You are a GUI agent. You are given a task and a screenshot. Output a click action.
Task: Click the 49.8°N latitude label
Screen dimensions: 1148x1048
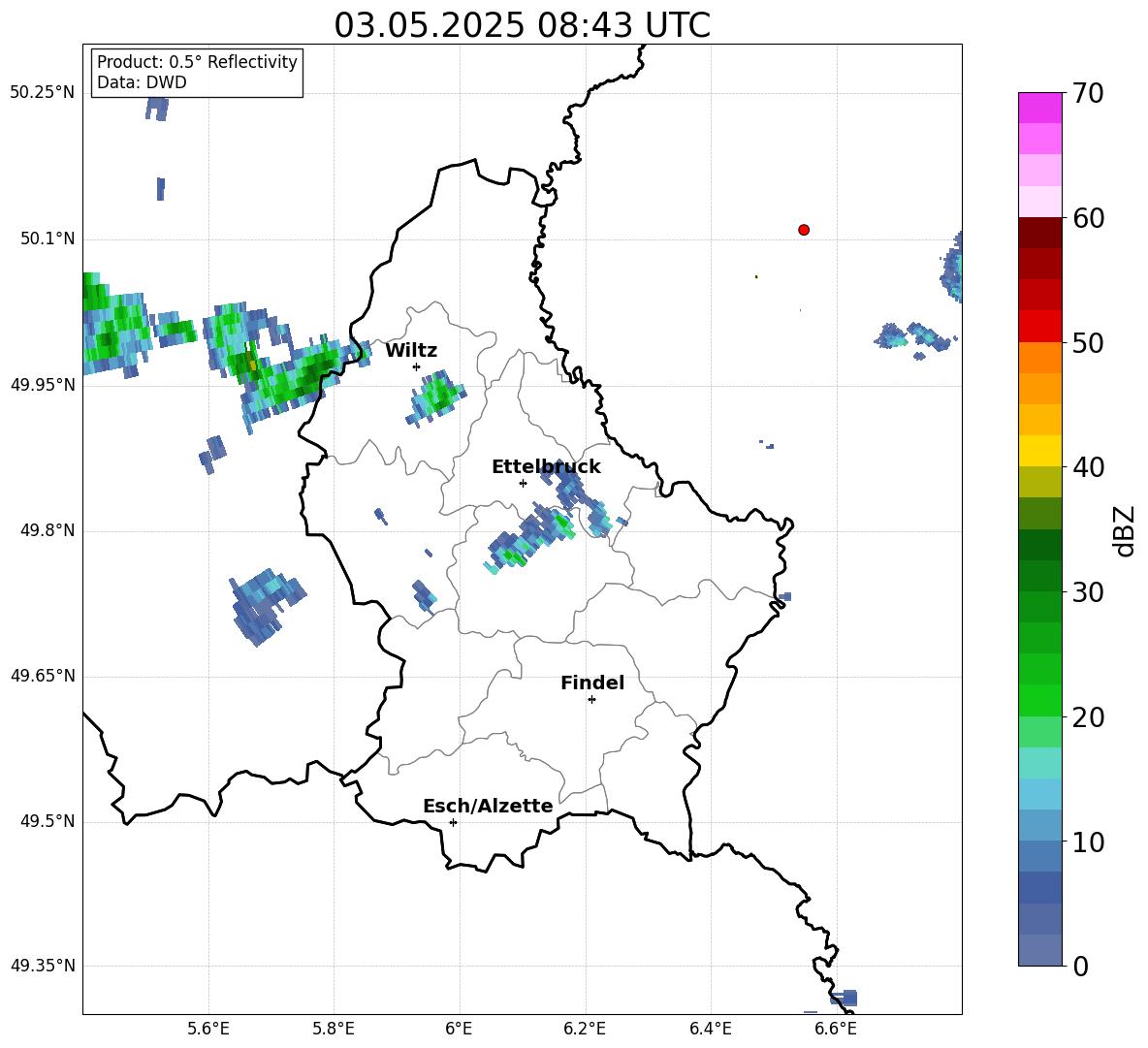48,530
